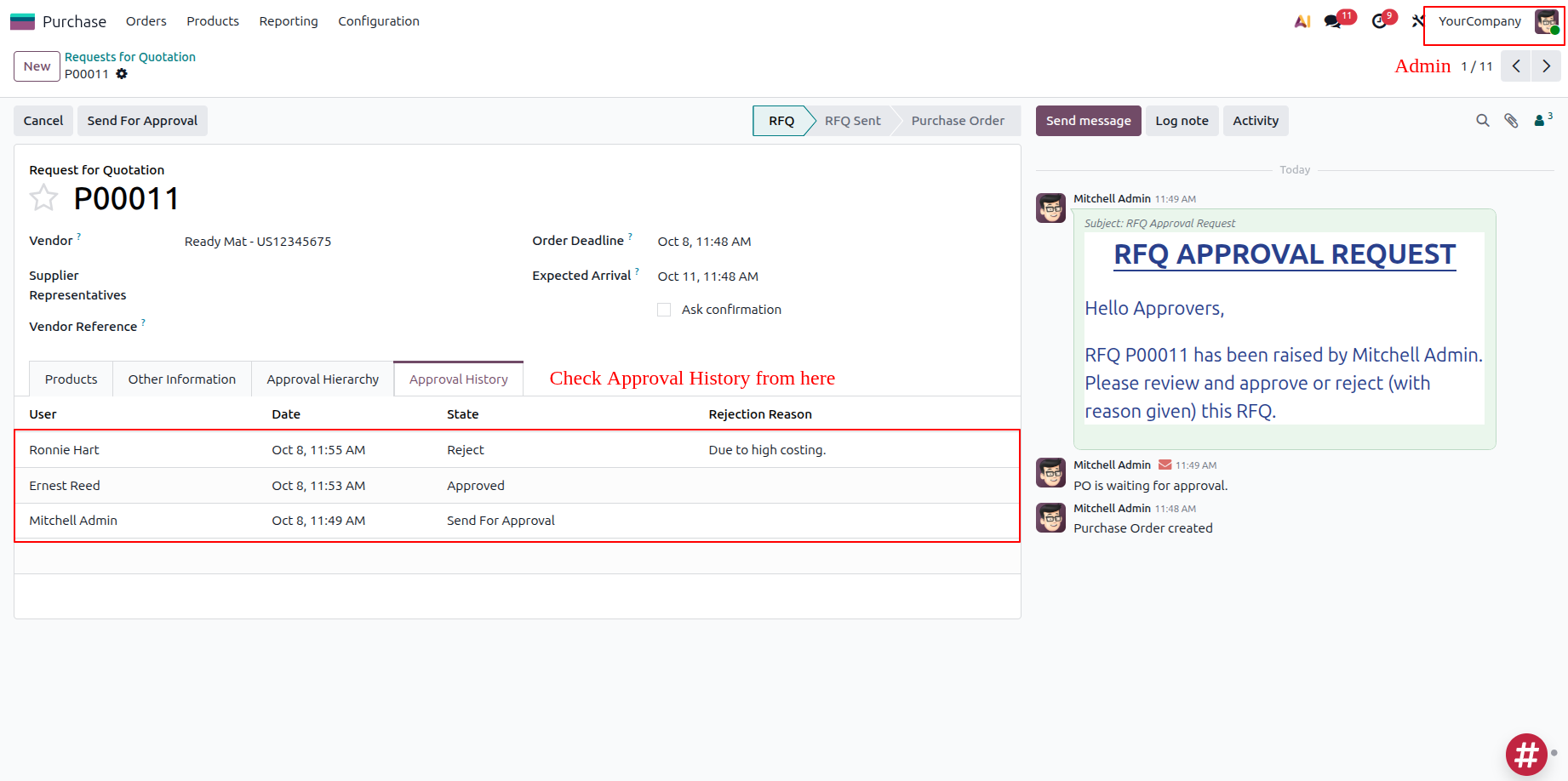Viewport: 1568px width, 781px height.
Task: Open the Orders menu
Action: 146,20
